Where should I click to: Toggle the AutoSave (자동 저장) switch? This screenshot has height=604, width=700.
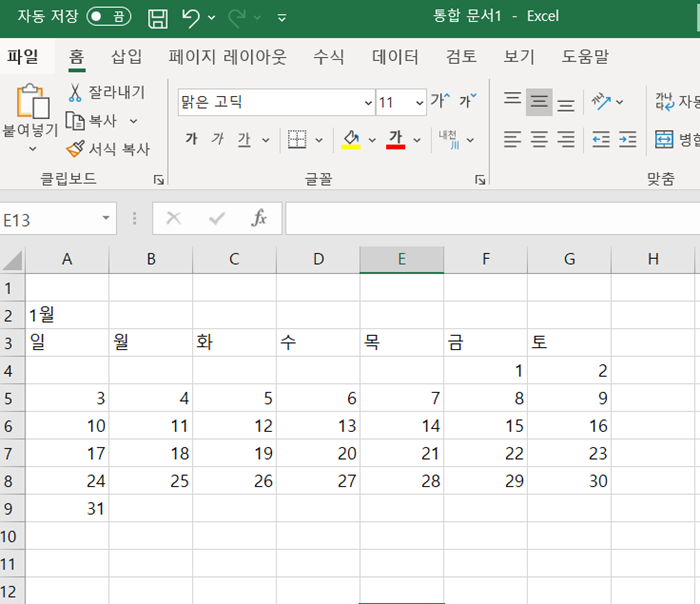(109, 17)
